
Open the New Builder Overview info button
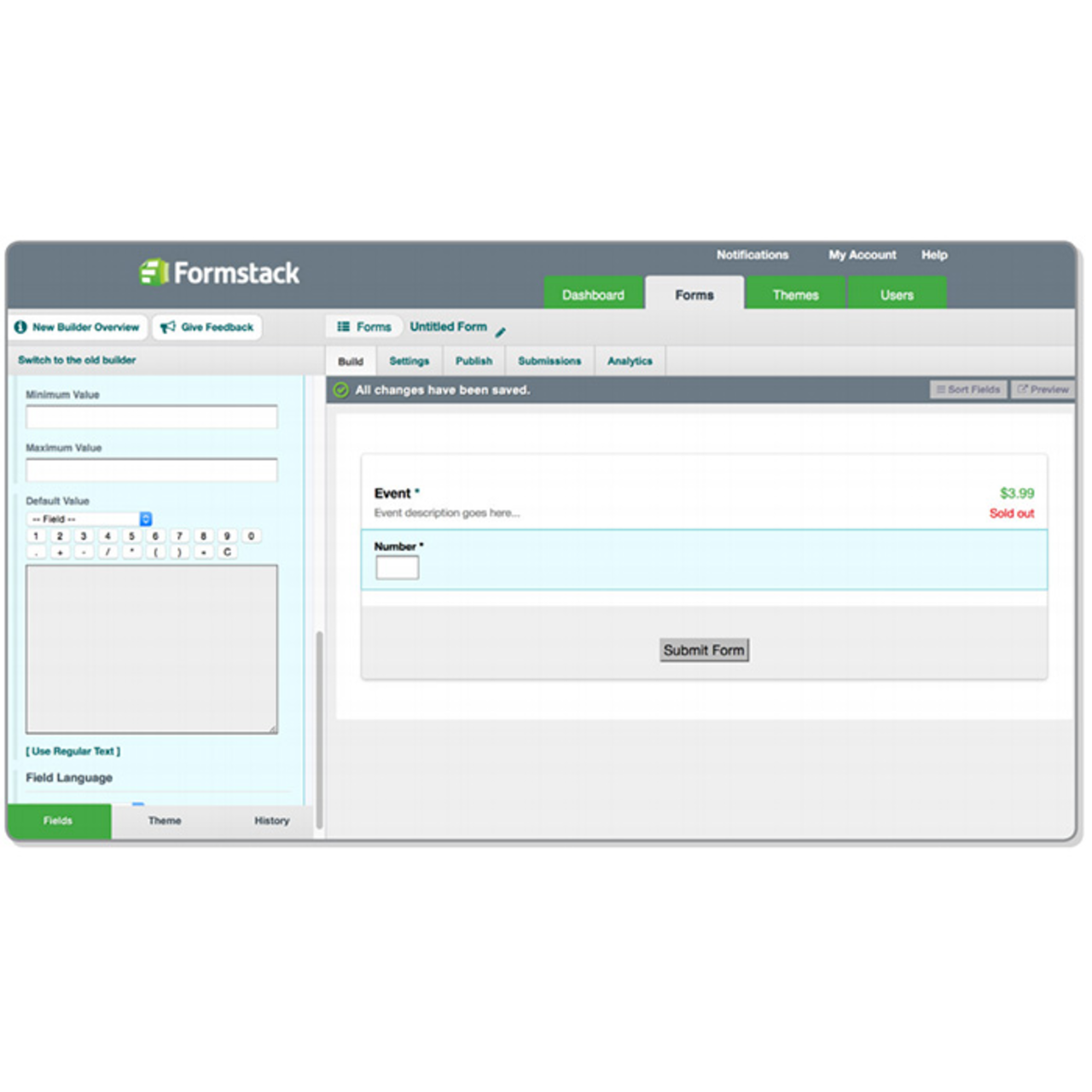[78, 327]
